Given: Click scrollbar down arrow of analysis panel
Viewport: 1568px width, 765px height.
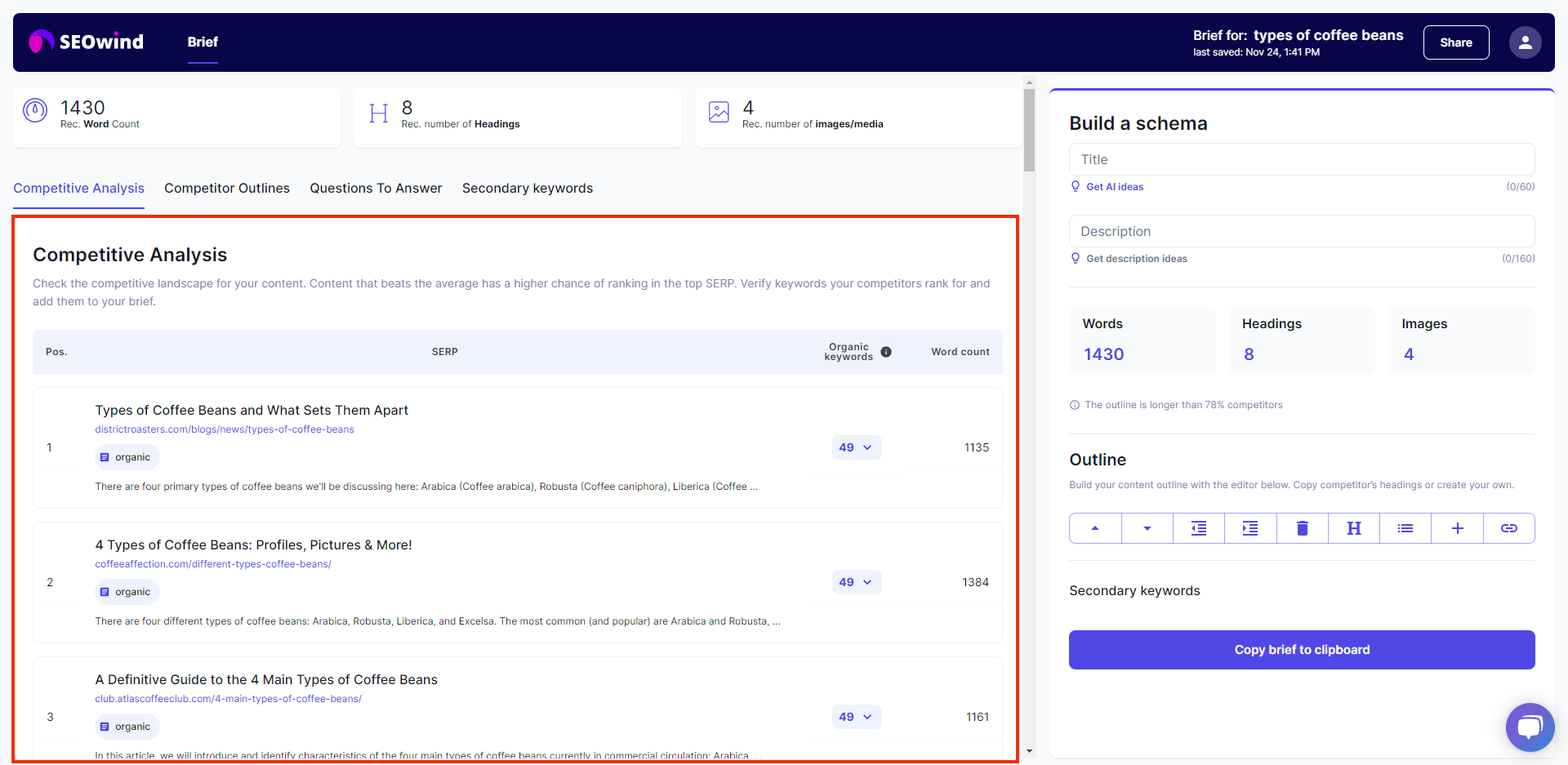Looking at the screenshot, I should (x=1029, y=751).
